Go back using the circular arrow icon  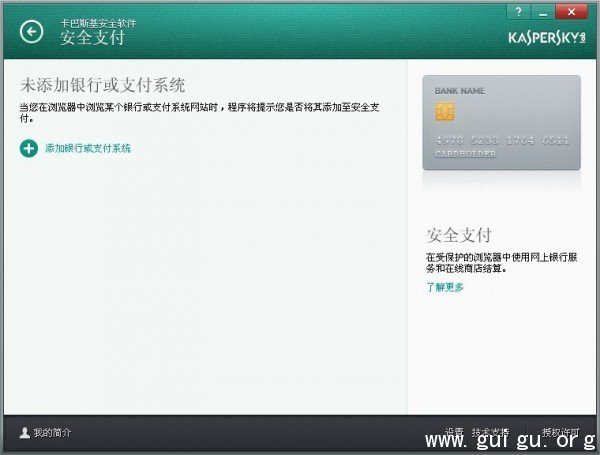(31, 31)
